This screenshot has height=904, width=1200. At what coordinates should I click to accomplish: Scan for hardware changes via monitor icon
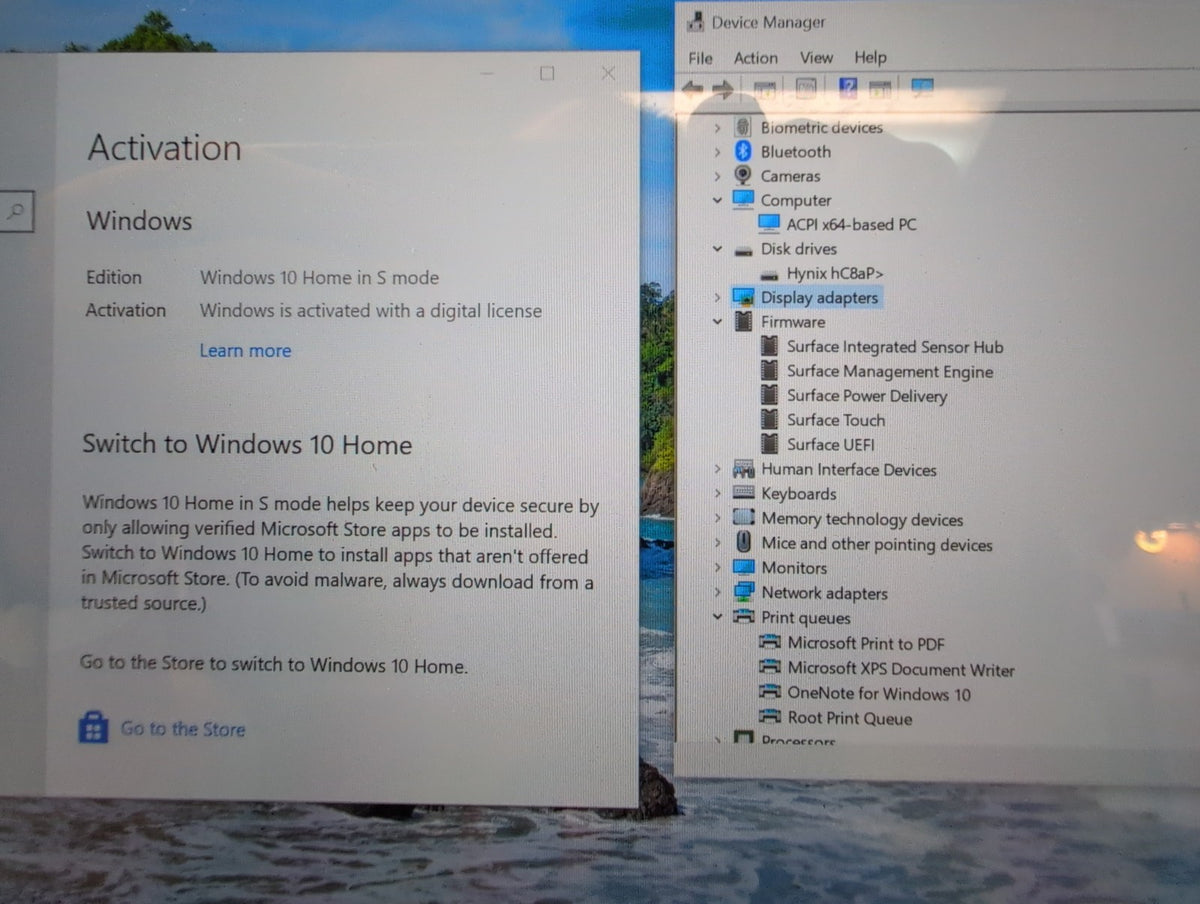pos(921,88)
